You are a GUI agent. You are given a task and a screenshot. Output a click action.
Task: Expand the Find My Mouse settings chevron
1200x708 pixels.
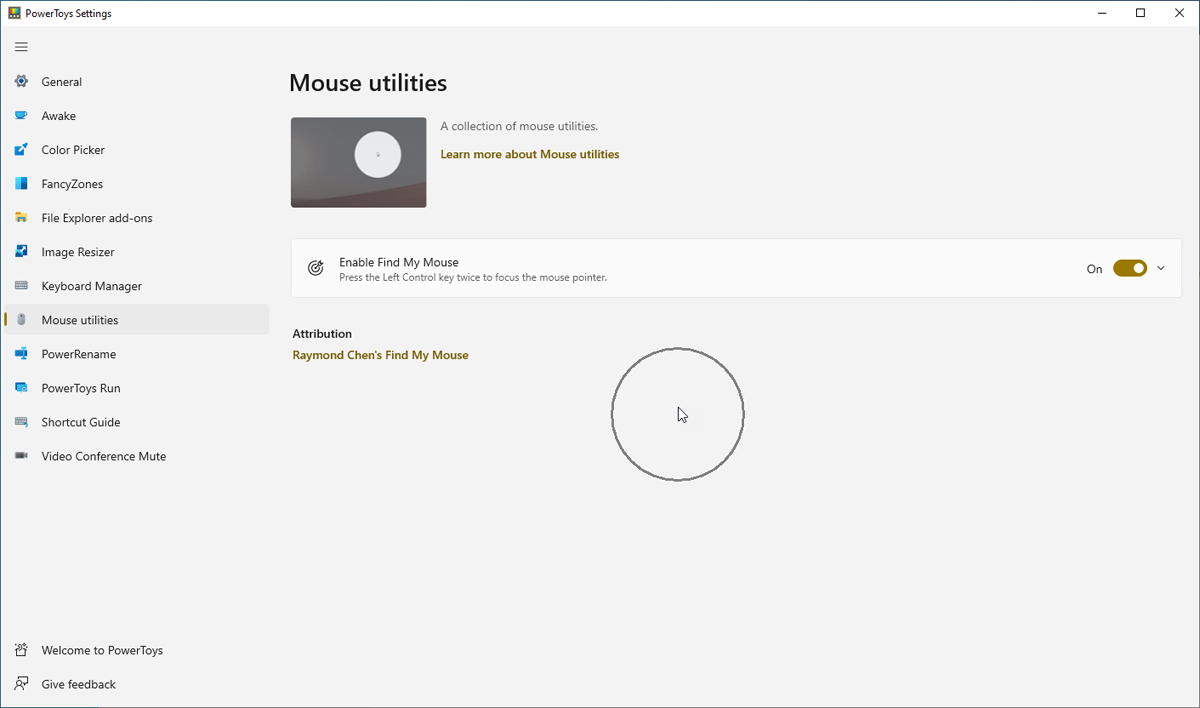coord(1161,268)
